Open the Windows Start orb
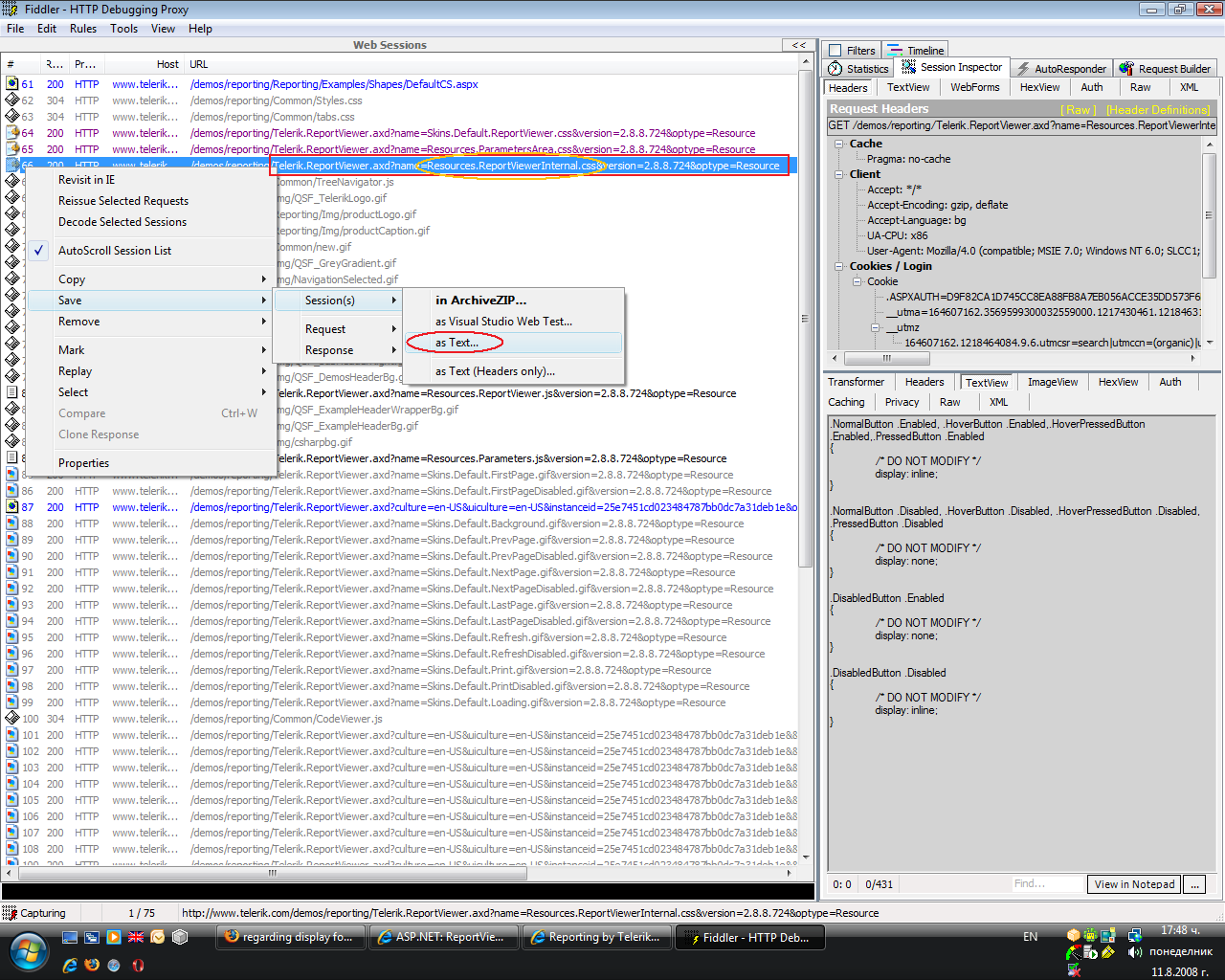Viewport: 1225px width, 980px height. (30, 951)
